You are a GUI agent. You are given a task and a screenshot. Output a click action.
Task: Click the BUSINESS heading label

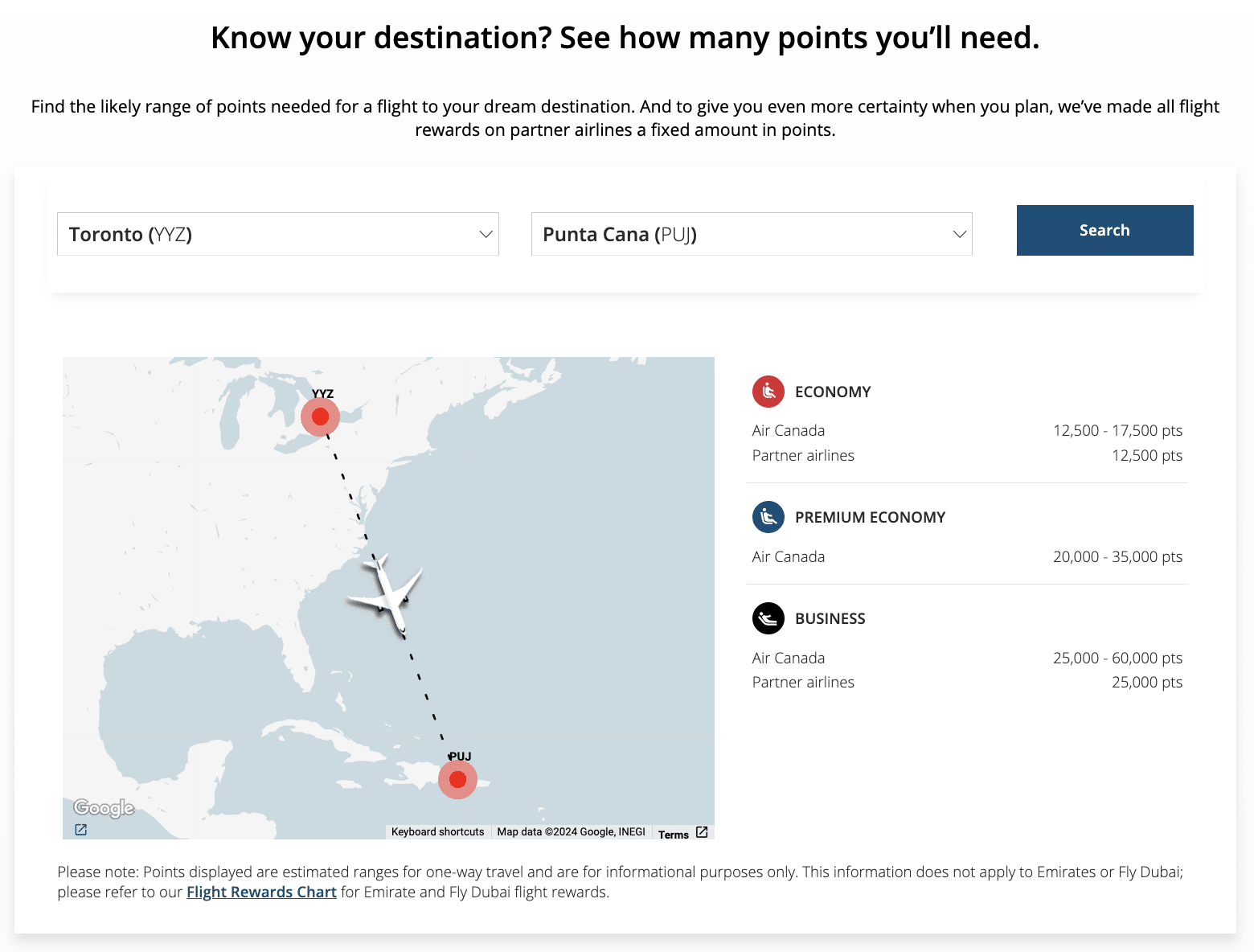[830, 618]
